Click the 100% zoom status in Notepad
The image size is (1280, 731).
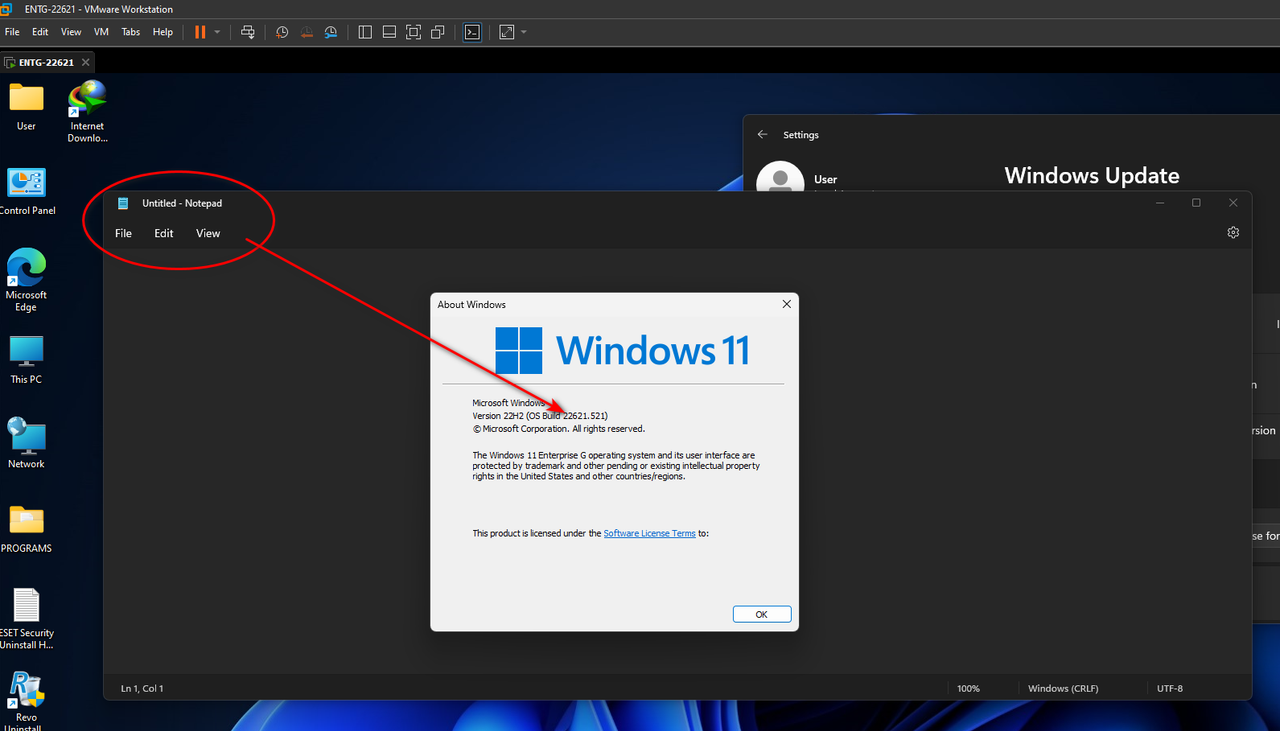pyautogui.click(x=968, y=688)
